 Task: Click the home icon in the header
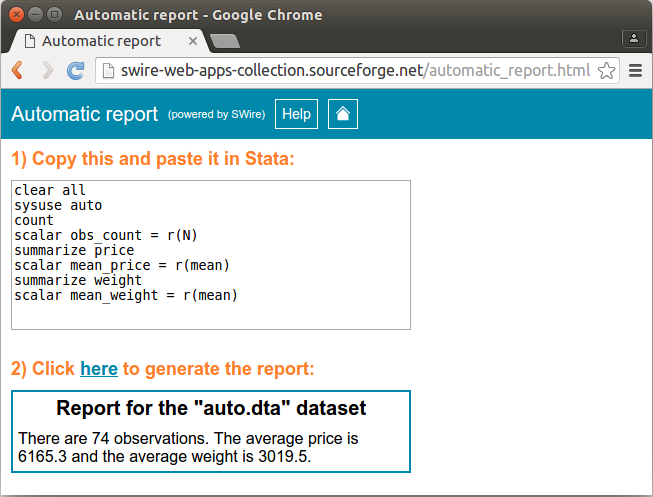click(x=342, y=114)
